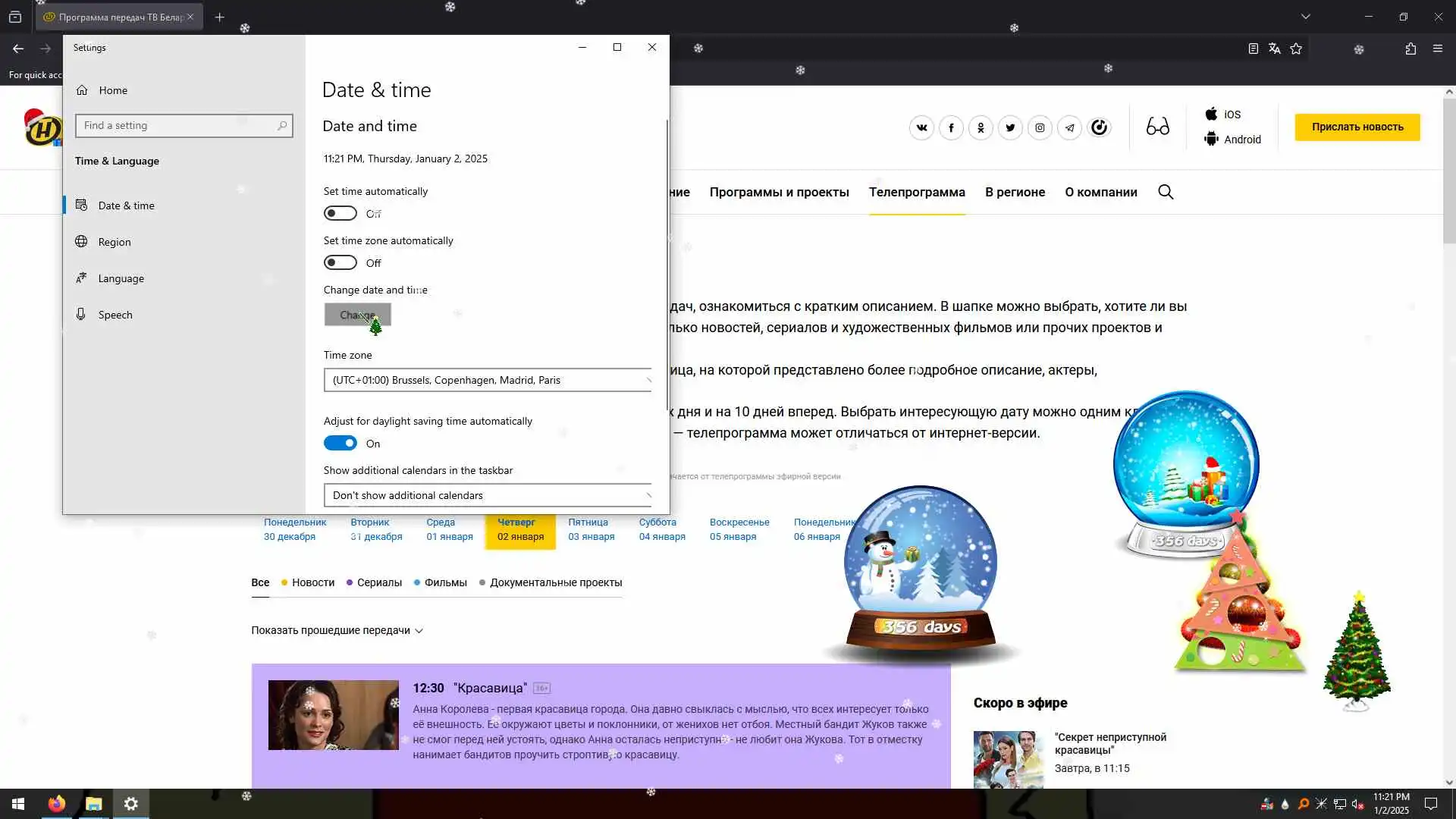
Task: Expand Показать прошедшие передачи
Action: [337, 630]
